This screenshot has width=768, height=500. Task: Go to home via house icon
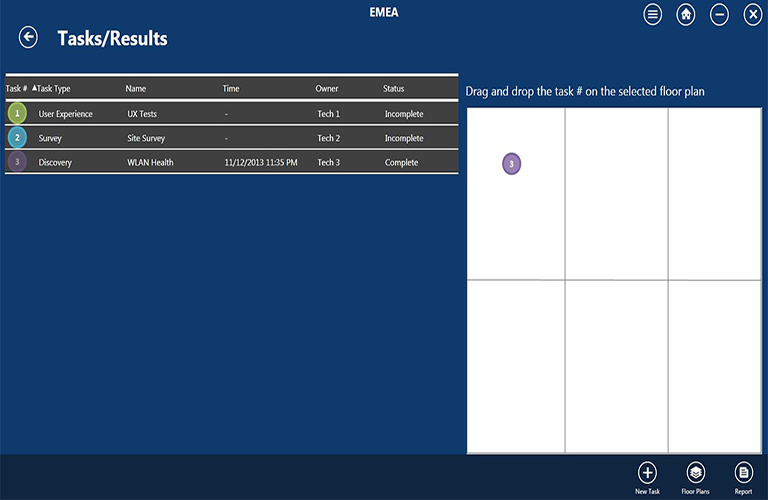click(685, 15)
